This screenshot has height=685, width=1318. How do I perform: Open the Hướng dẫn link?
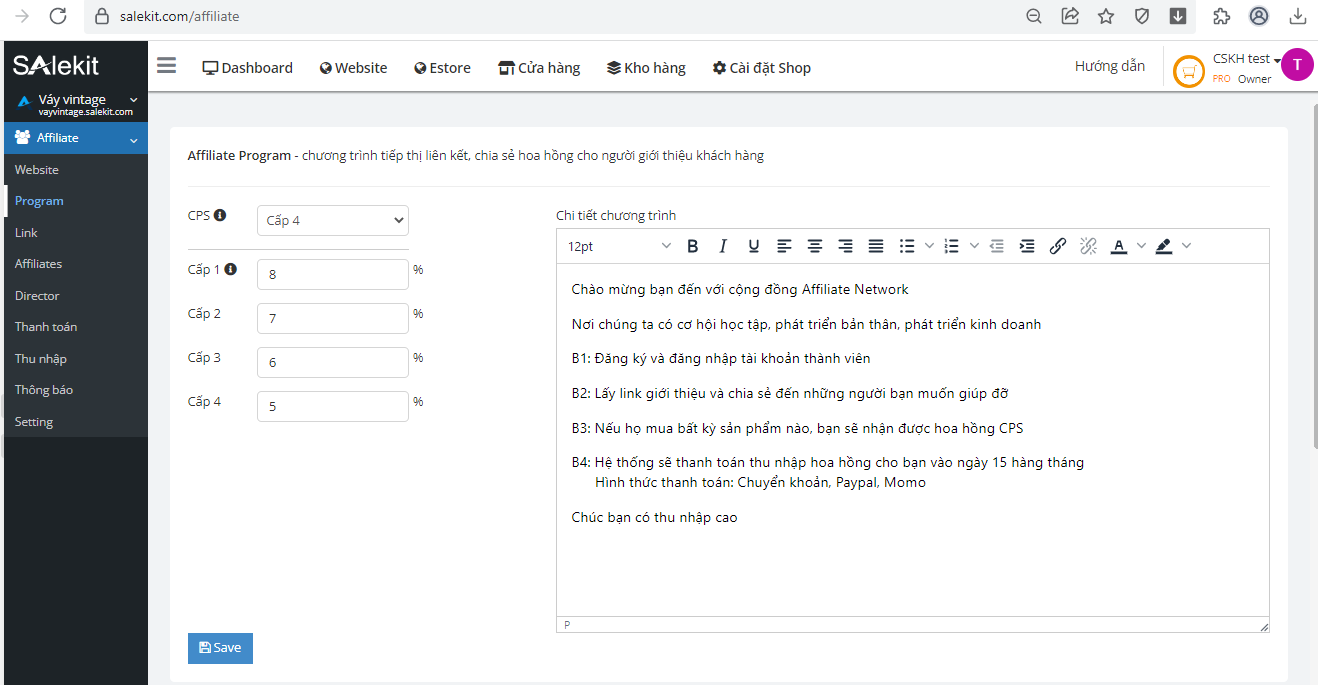[x=1109, y=66]
